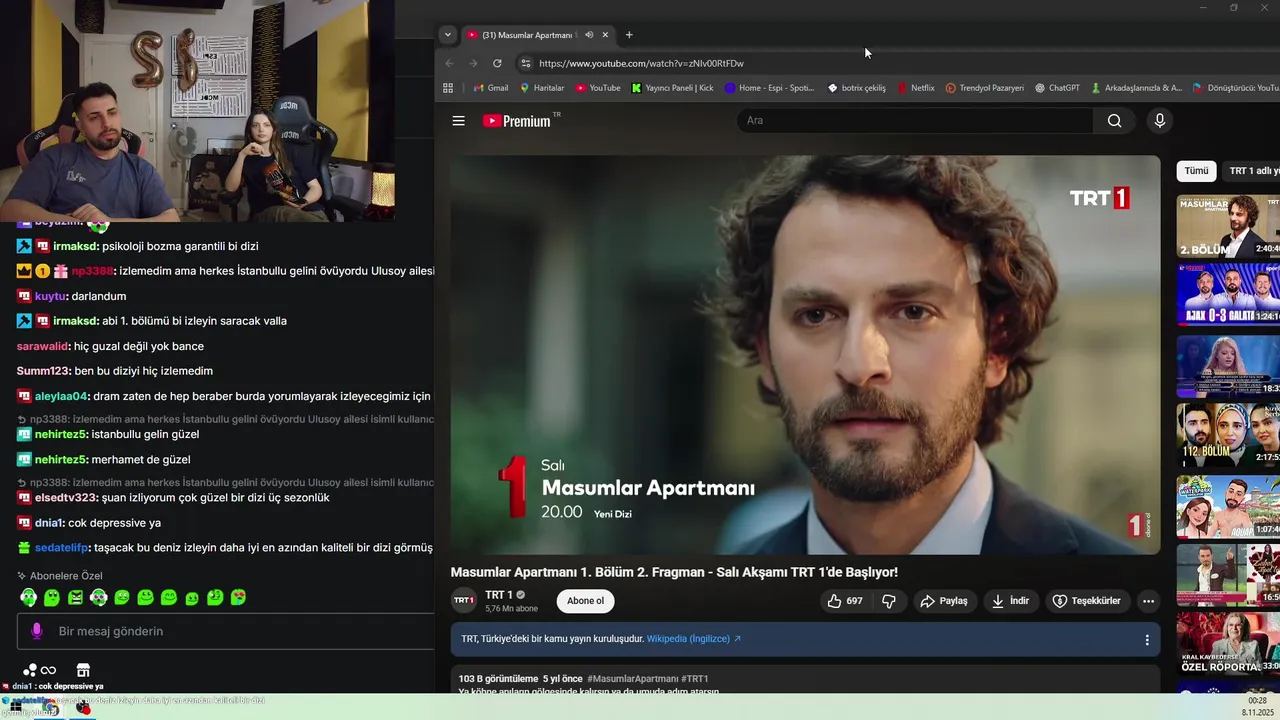Open Masumlar Apartmanı 2. Bölüm suggested video
The width and height of the screenshot is (1280, 720).
[x=1228, y=226]
